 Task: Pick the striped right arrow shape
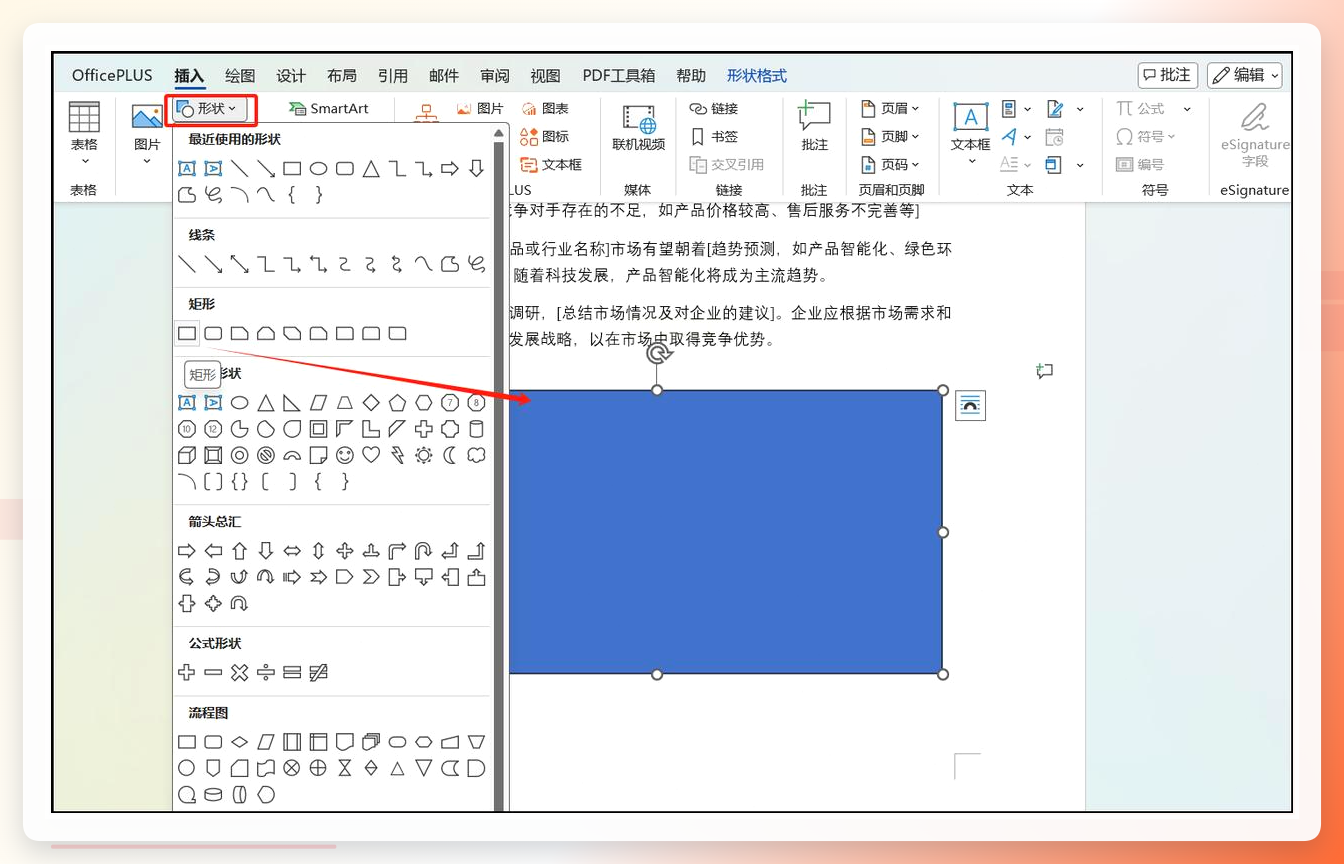tap(292, 576)
